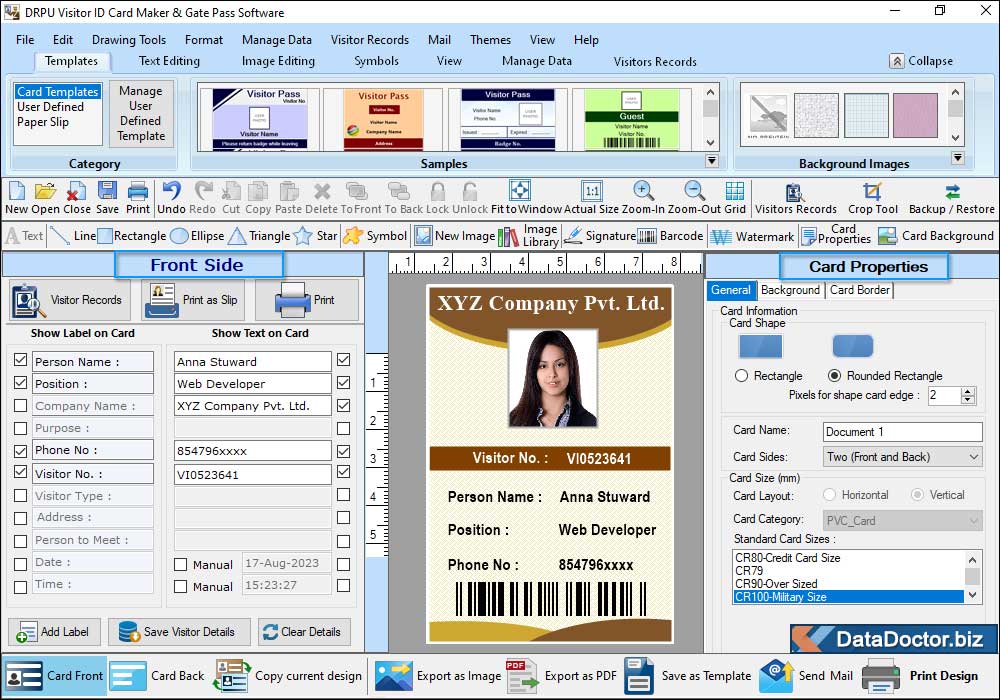The height and width of the screenshot is (700, 1000).
Task: Expand the Background Images dropdown
Action: pyautogui.click(x=957, y=157)
